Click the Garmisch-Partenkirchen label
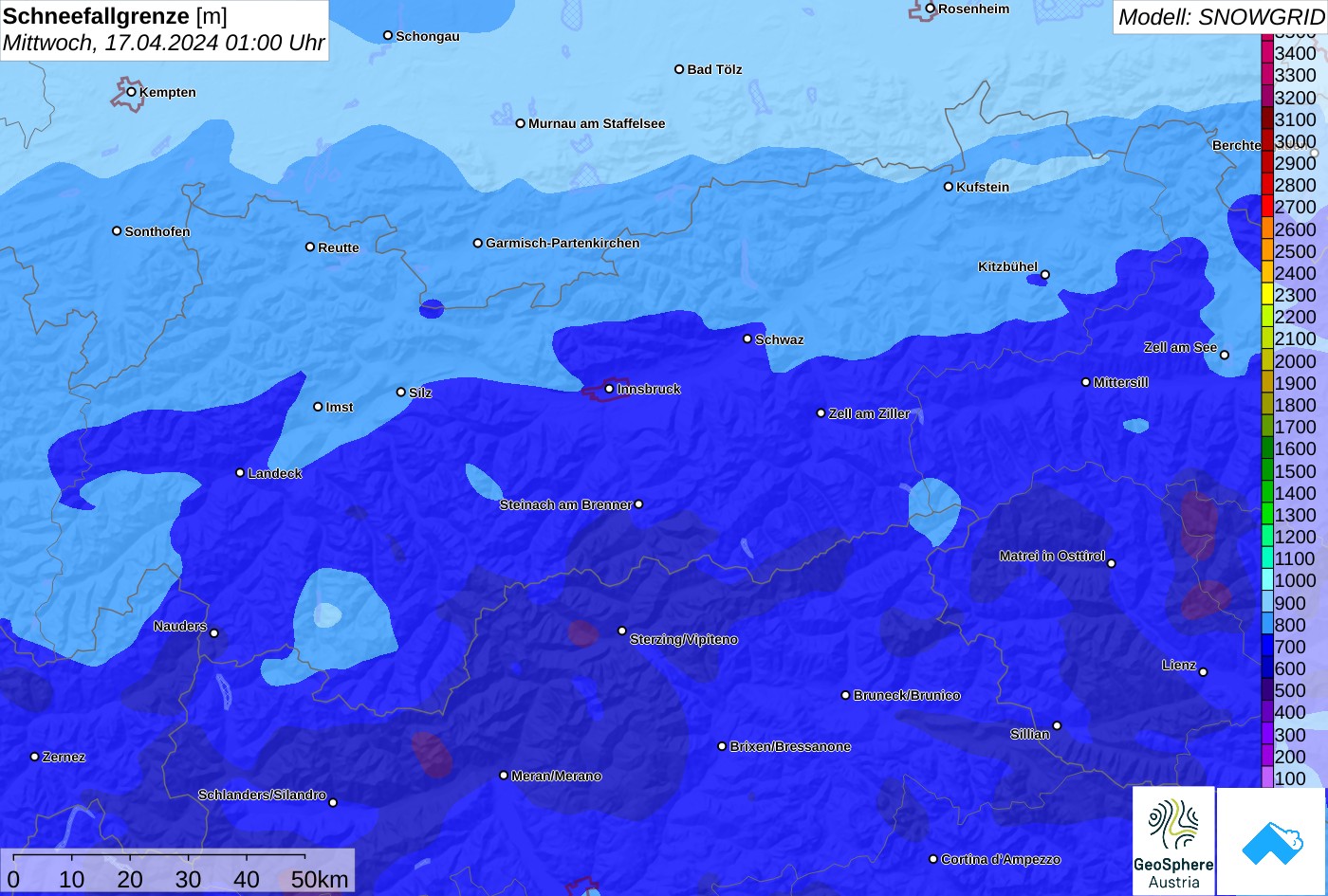Screen dimensions: 1328x896 click(563, 243)
